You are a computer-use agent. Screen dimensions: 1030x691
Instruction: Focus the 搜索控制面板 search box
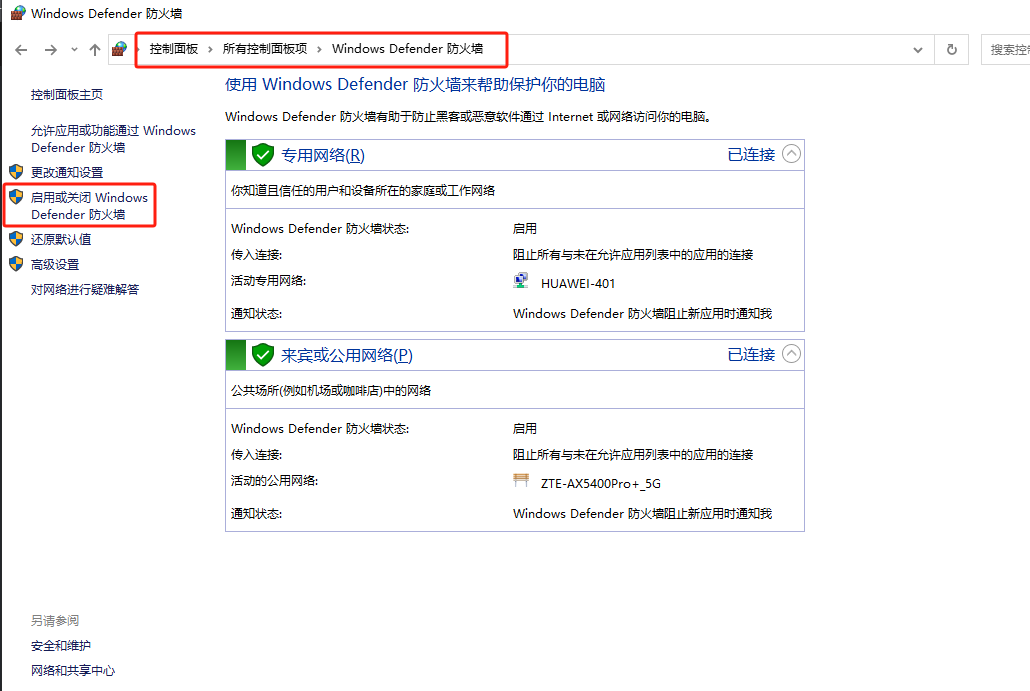pos(1006,50)
